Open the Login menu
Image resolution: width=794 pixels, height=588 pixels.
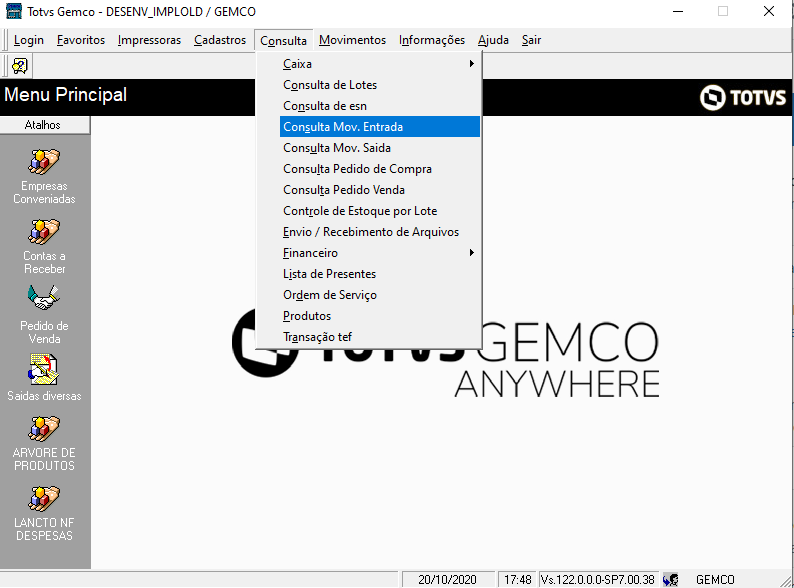(x=29, y=40)
